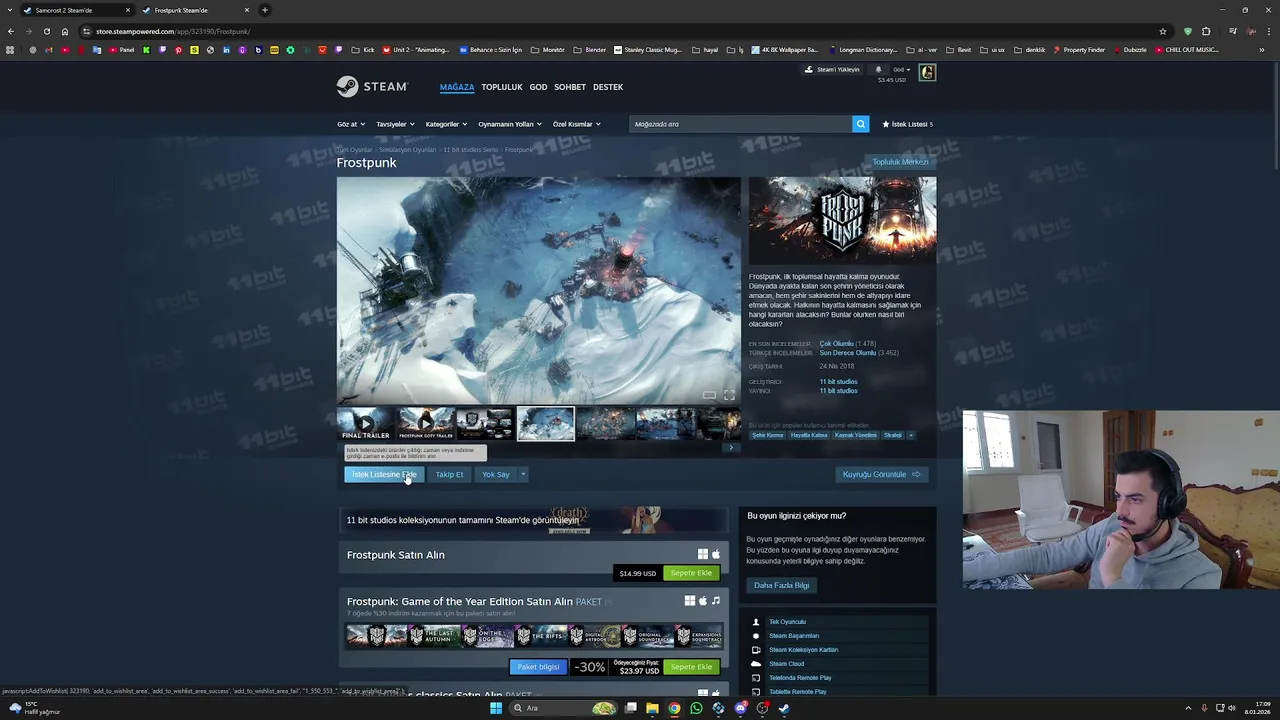Open WhatsApp from the taskbar
Screen dimensions: 1280x720
(696, 708)
